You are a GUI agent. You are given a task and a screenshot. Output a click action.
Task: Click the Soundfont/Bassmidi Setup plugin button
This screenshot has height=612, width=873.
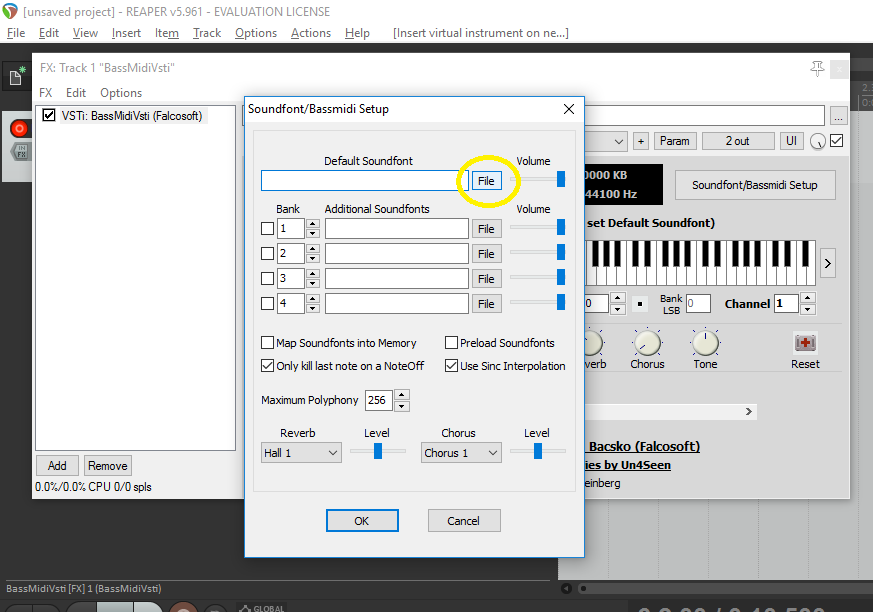point(755,185)
